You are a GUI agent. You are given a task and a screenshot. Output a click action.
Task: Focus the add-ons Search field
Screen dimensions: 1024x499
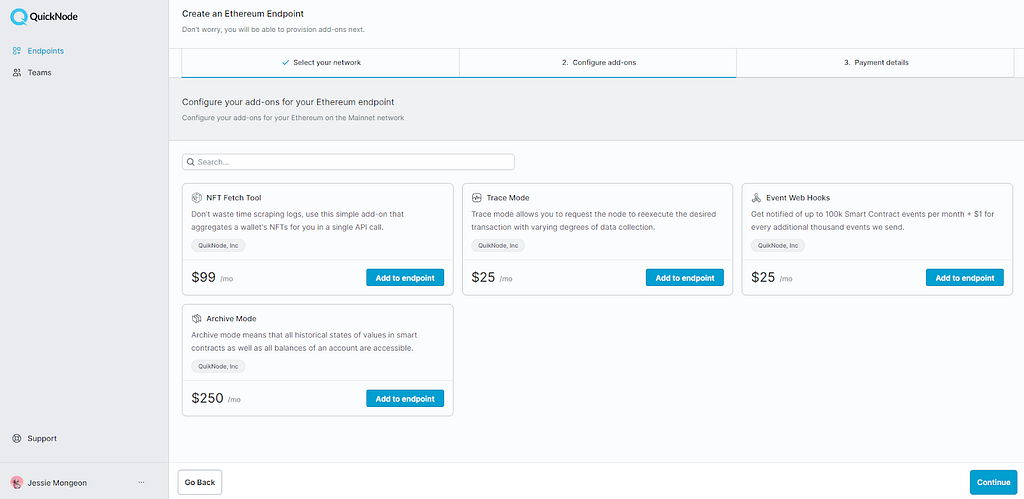point(348,162)
